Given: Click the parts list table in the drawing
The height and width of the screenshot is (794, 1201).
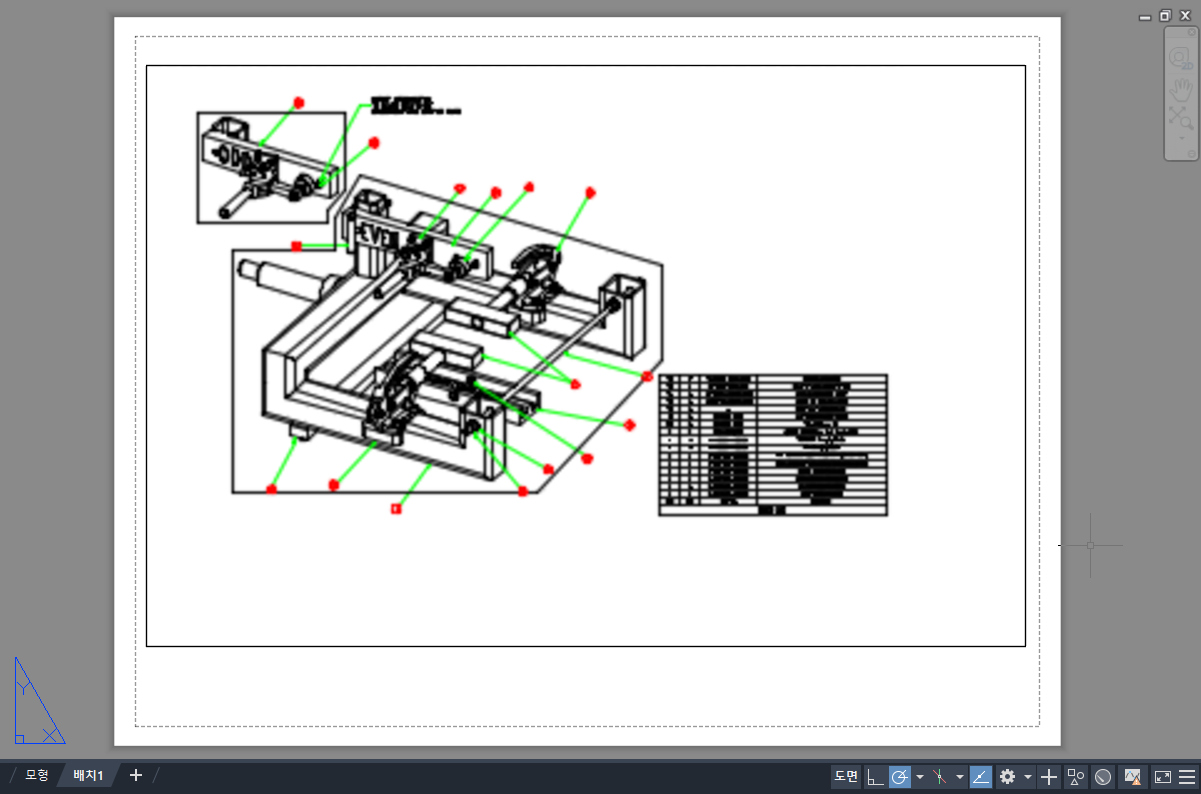Looking at the screenshot, I should click(773, 445).
